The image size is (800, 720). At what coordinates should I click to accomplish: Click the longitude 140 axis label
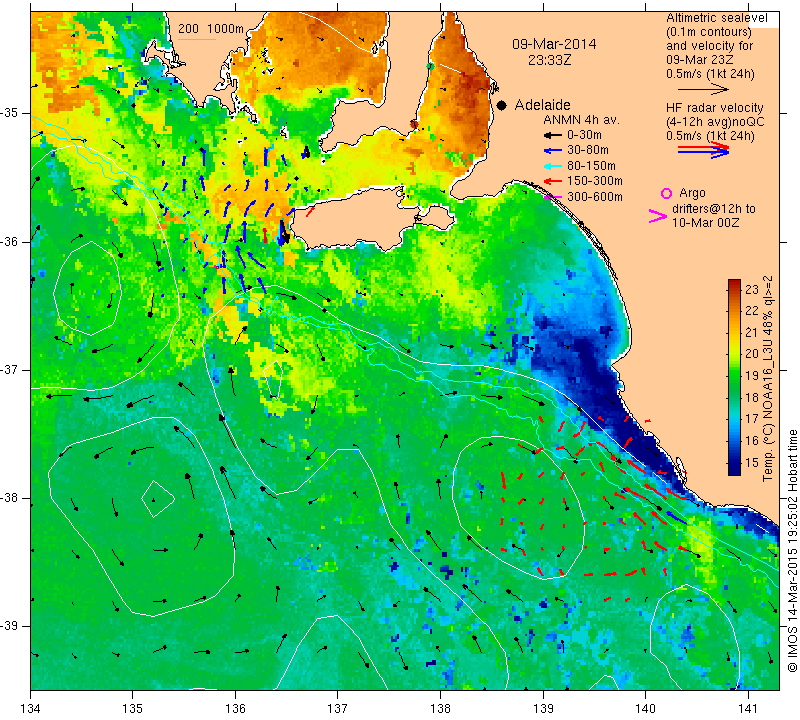[x=645, y=709]
